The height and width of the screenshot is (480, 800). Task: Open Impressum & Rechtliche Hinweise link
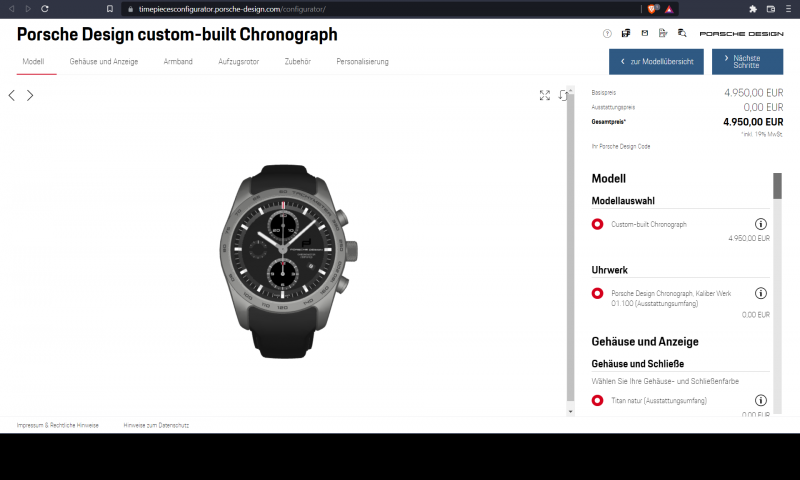coord(57,425)
